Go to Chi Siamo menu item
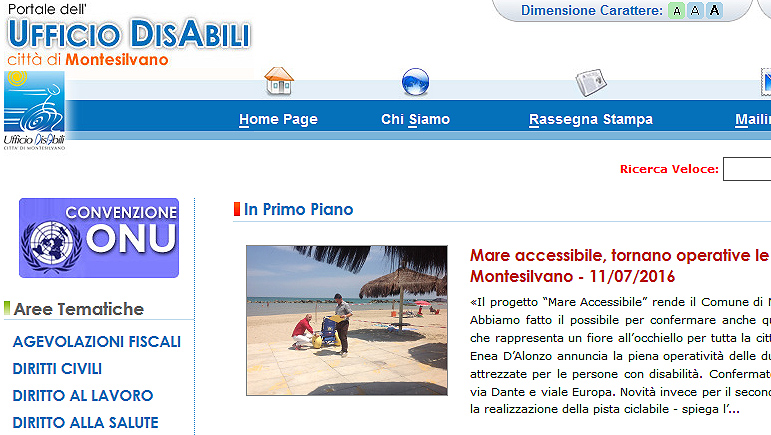Screen dimensions: 771x435 pyautogui.click(x=415, y=119)
